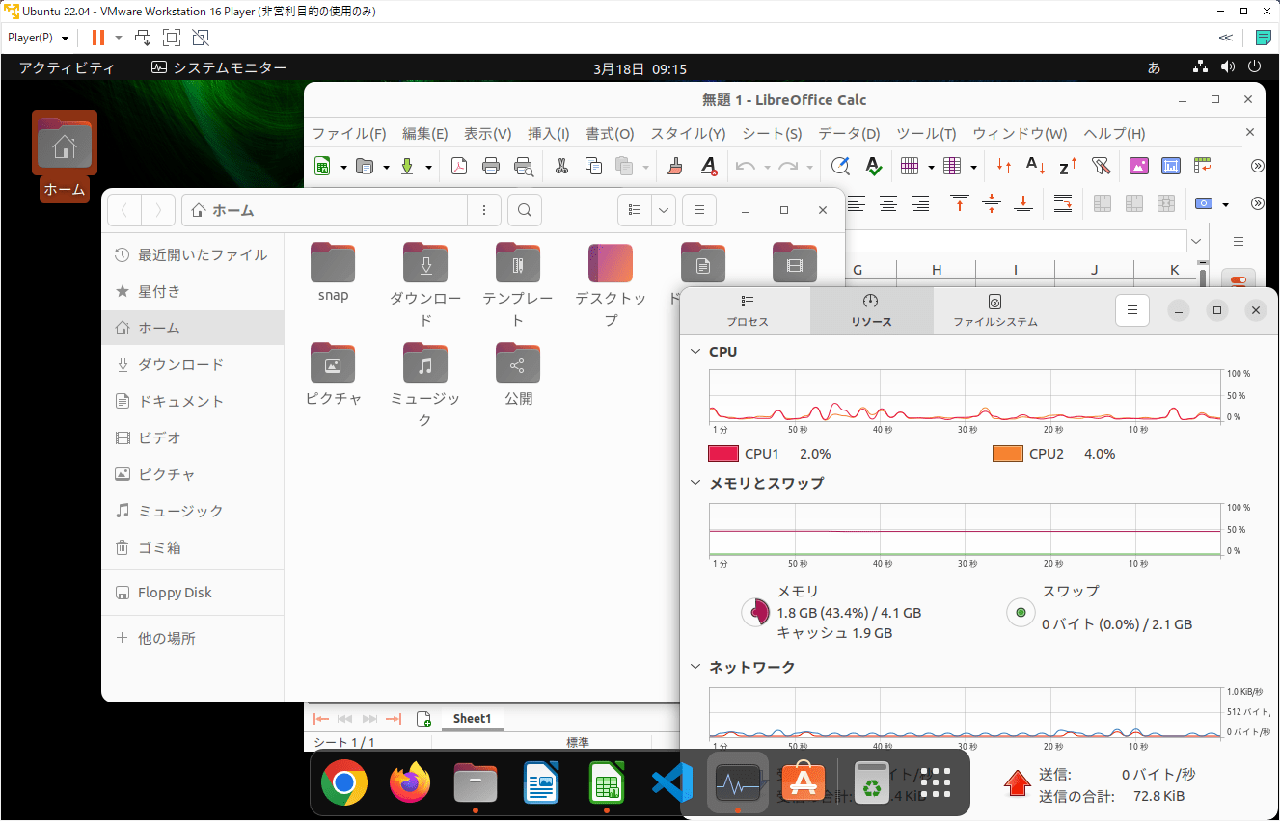Click the Save document icon in Calc
The width and height of the screenshot is (1280, 821).
(x=407, y=166)
